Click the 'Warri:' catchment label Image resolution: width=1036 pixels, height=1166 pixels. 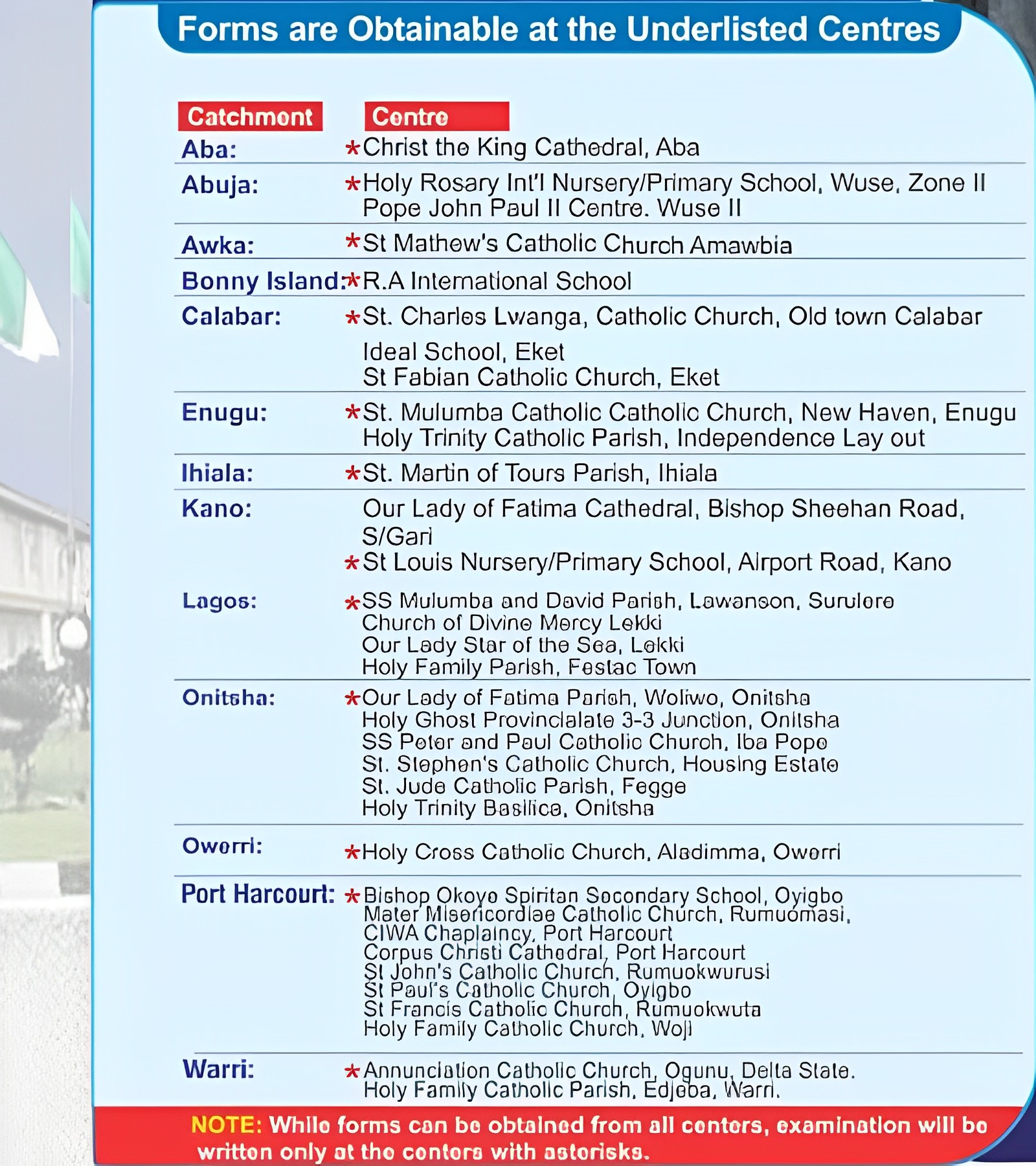[x=218, y=1069]
